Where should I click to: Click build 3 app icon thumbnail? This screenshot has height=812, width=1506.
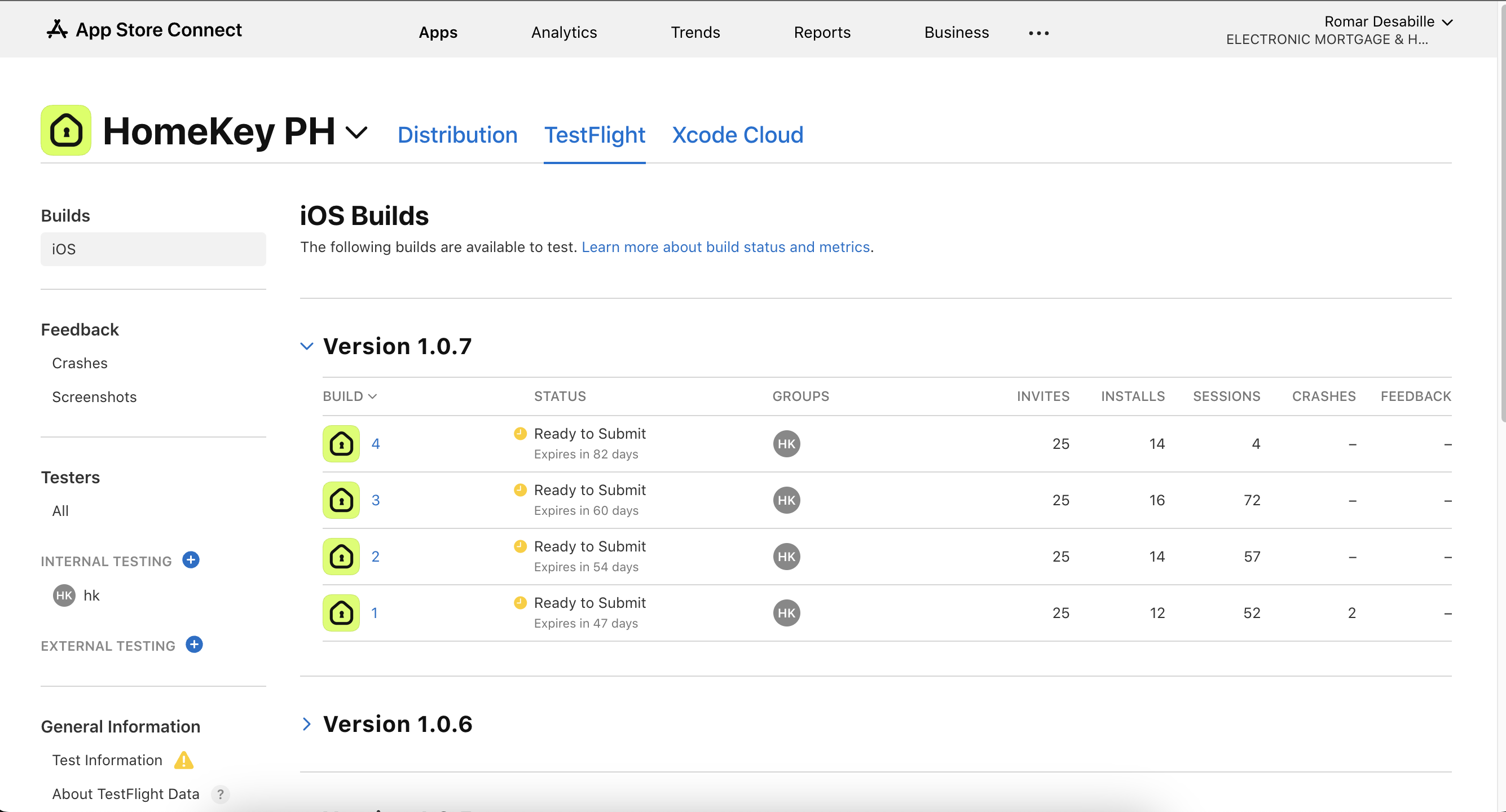point(341,500)
